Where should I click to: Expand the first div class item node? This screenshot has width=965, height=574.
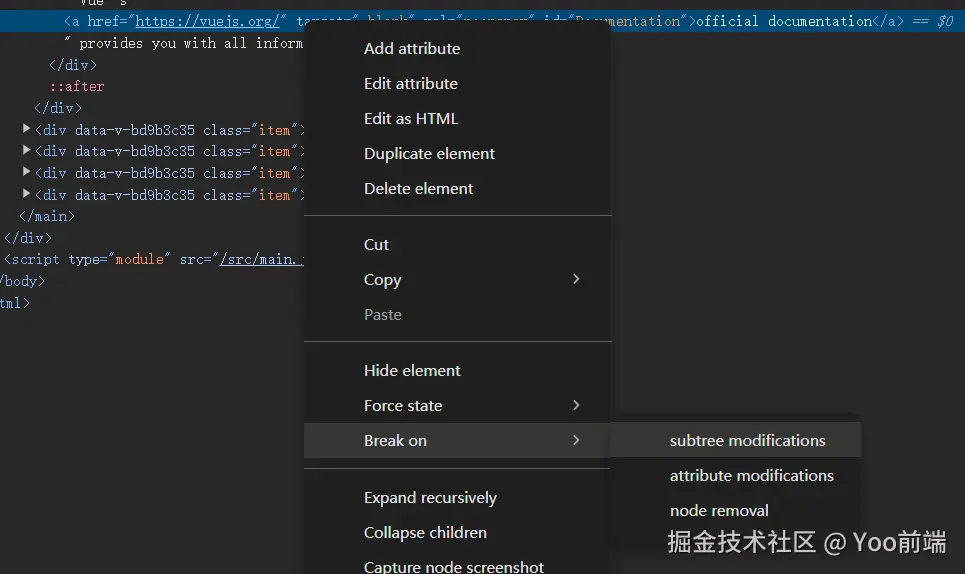[x=26, y=129]
